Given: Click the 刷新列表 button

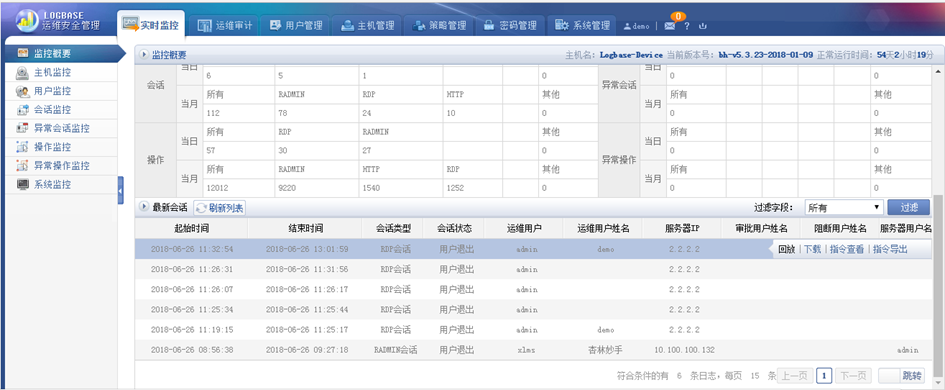Looking at the screenshot, I should click(x=220, y=208).
